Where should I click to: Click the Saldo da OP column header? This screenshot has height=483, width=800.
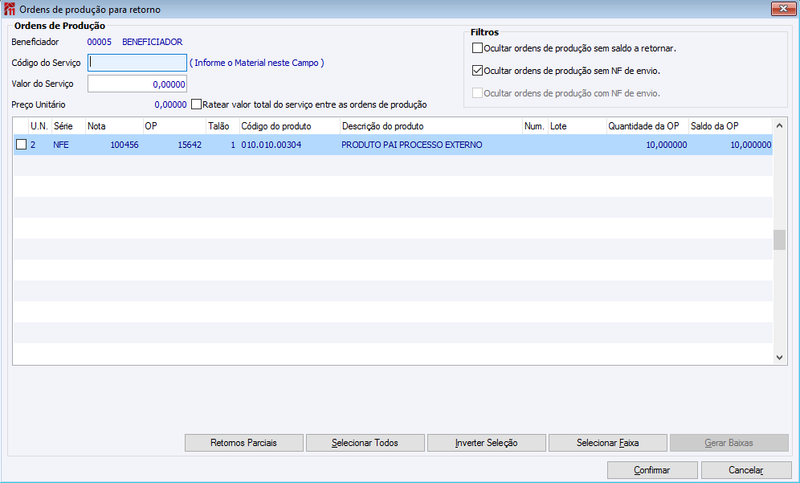(731, 126)
